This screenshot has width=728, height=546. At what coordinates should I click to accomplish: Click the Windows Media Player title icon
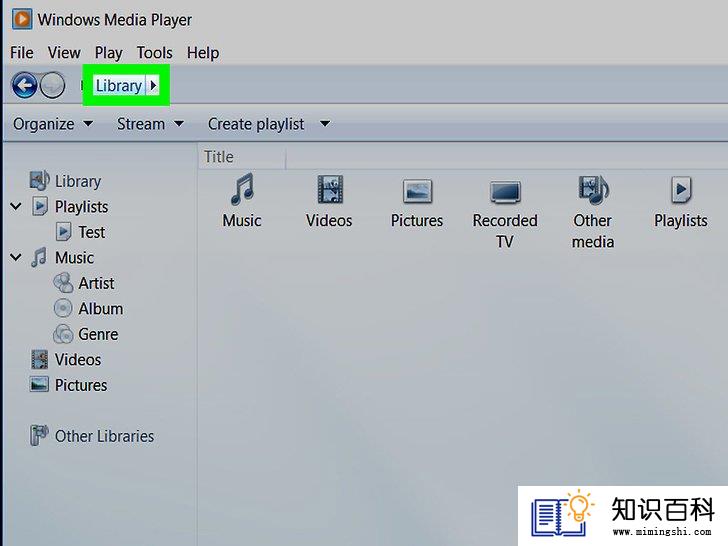[x=22, y=19]
